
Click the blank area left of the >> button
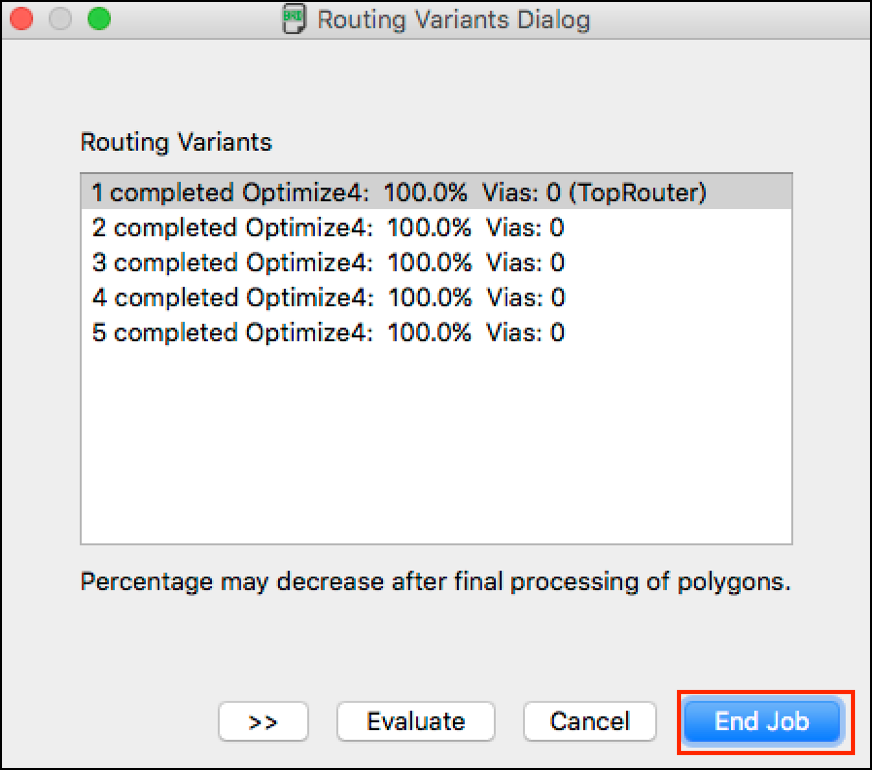click(111, 722)
